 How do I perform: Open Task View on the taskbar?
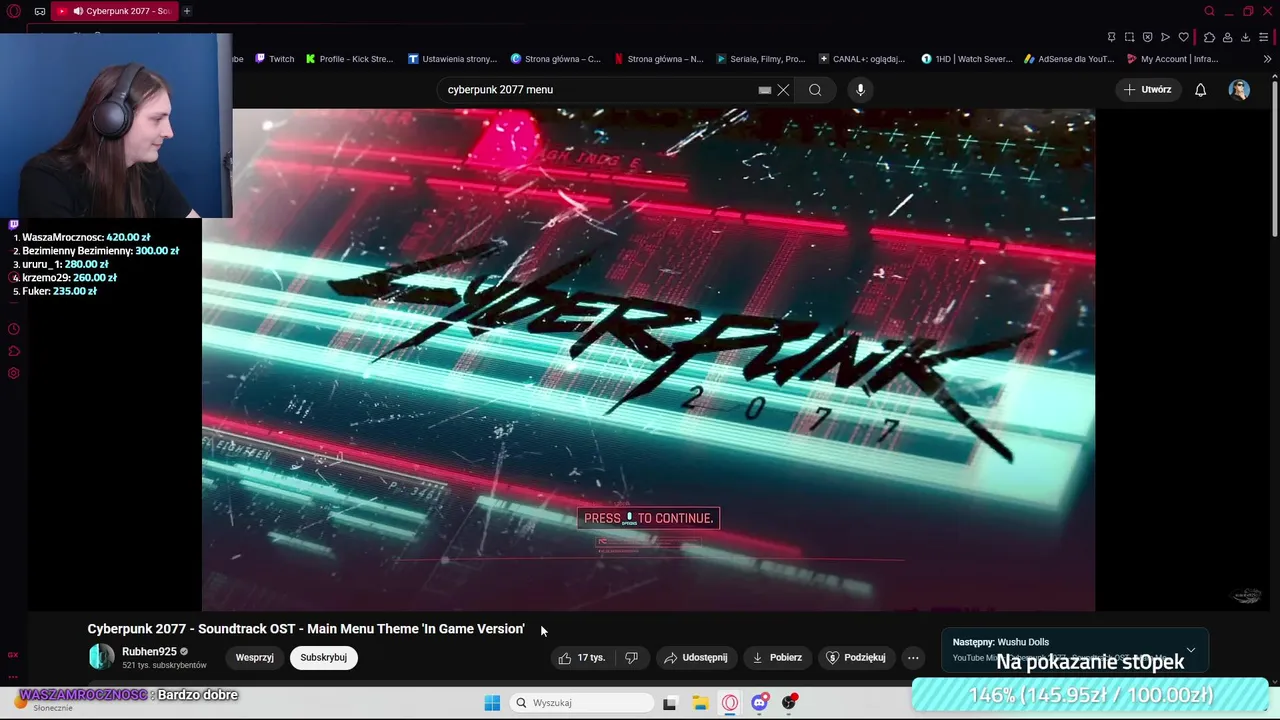point(670,703)
